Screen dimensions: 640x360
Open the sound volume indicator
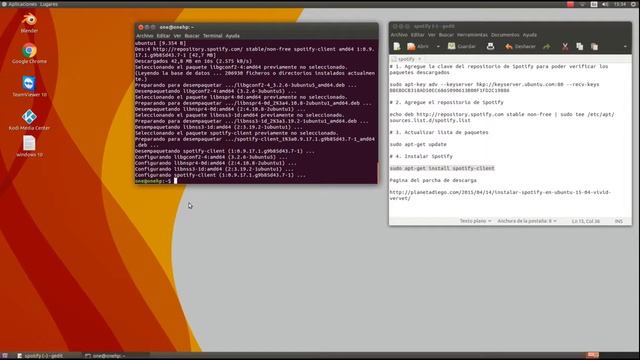(x=605, y=4)
